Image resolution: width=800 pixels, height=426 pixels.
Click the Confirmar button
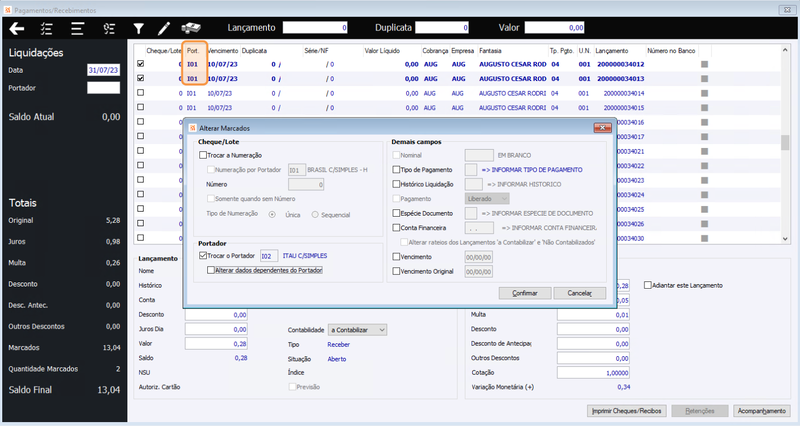click(x=525, y=293)
